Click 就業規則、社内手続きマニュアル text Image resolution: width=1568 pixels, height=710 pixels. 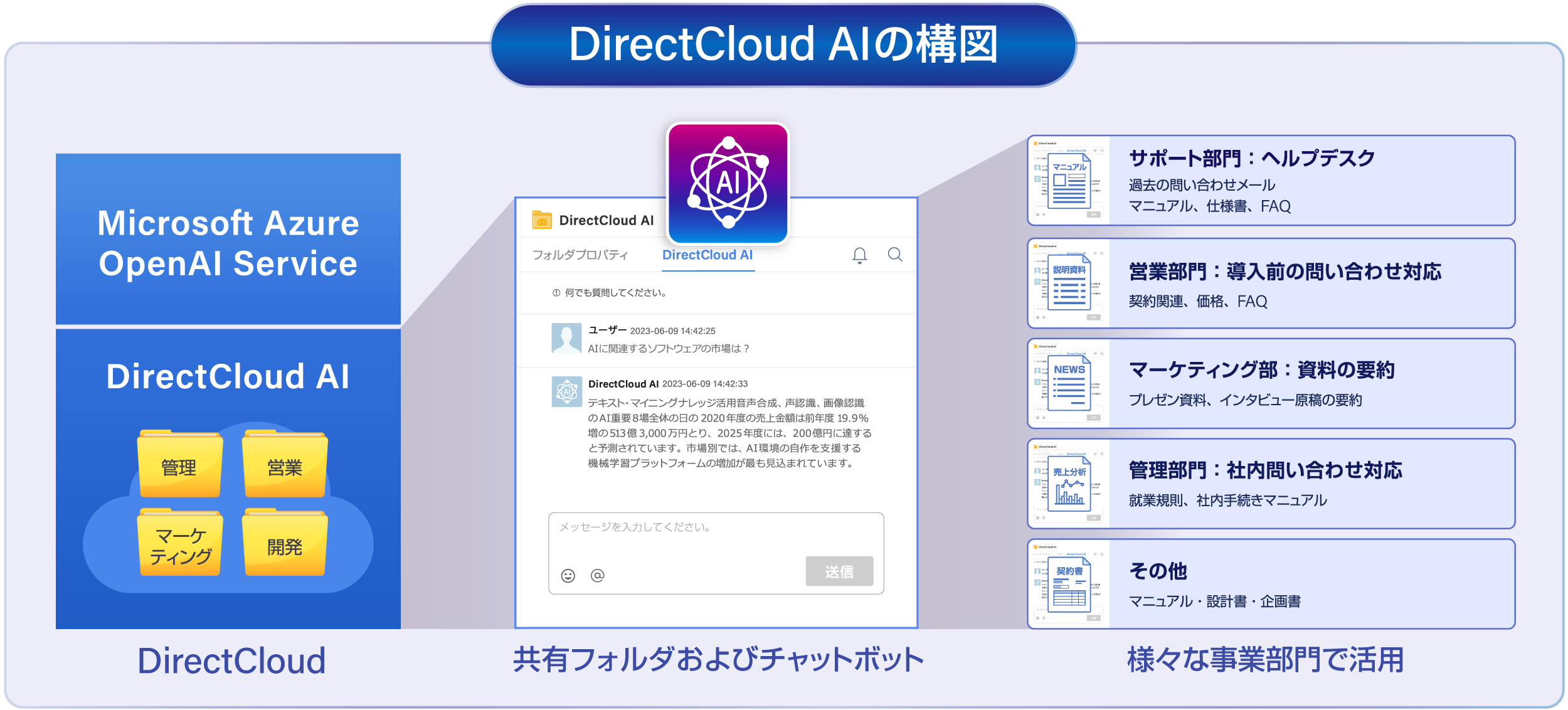[x=1228, y=501]
